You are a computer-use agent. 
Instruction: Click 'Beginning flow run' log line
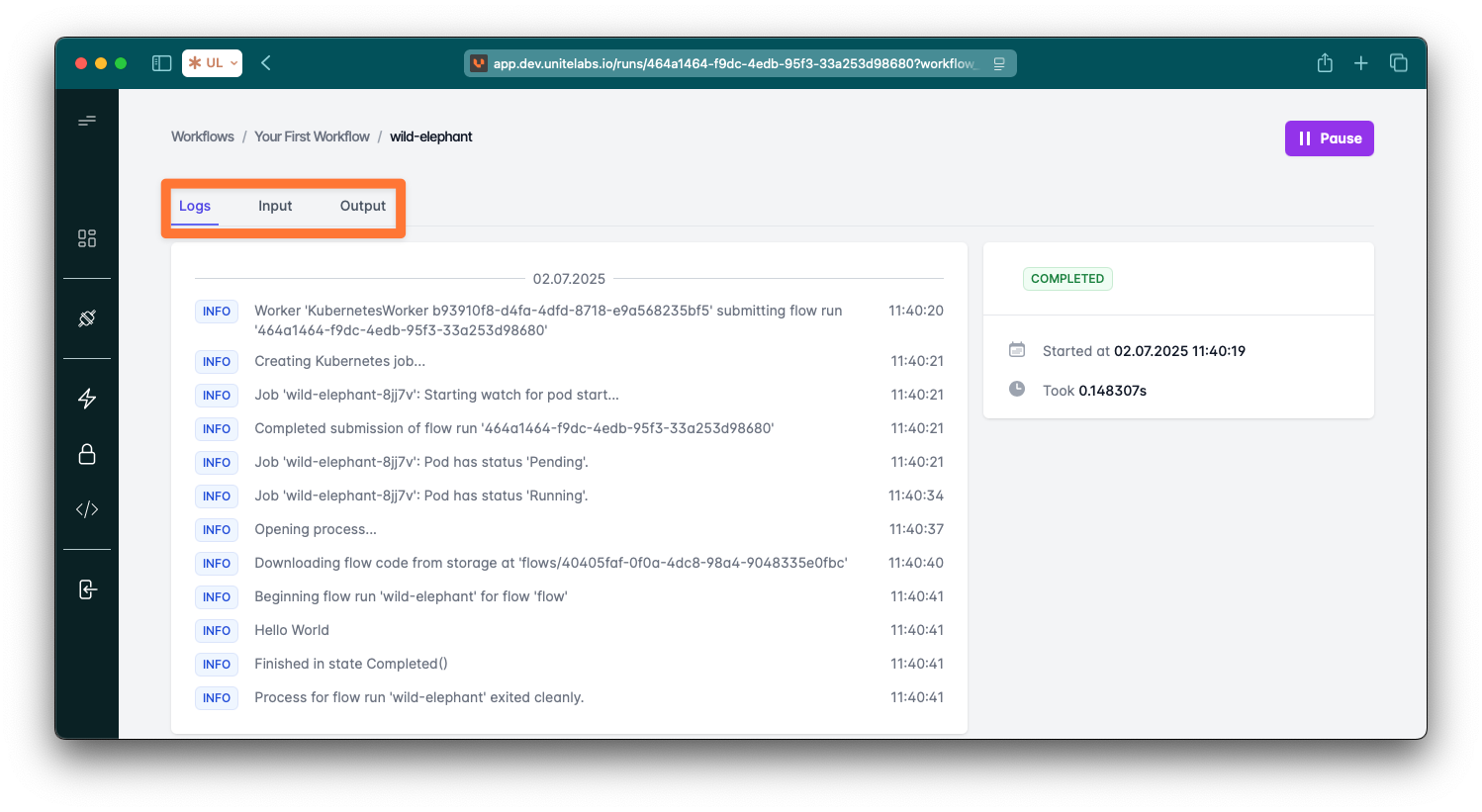pyautogui.click(x=411, y=596)
